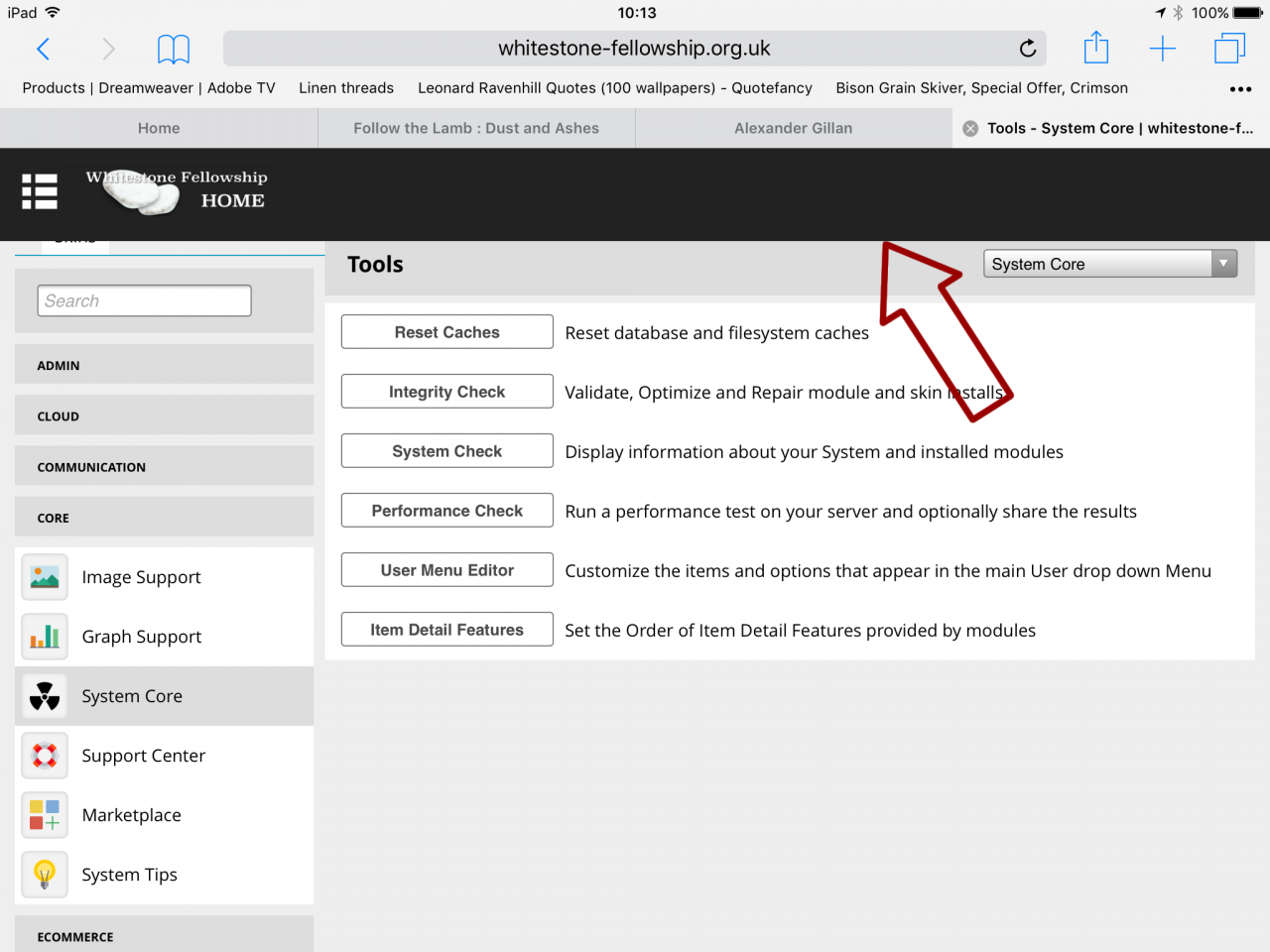Run the Integrity Check button

tap(447, 392)
